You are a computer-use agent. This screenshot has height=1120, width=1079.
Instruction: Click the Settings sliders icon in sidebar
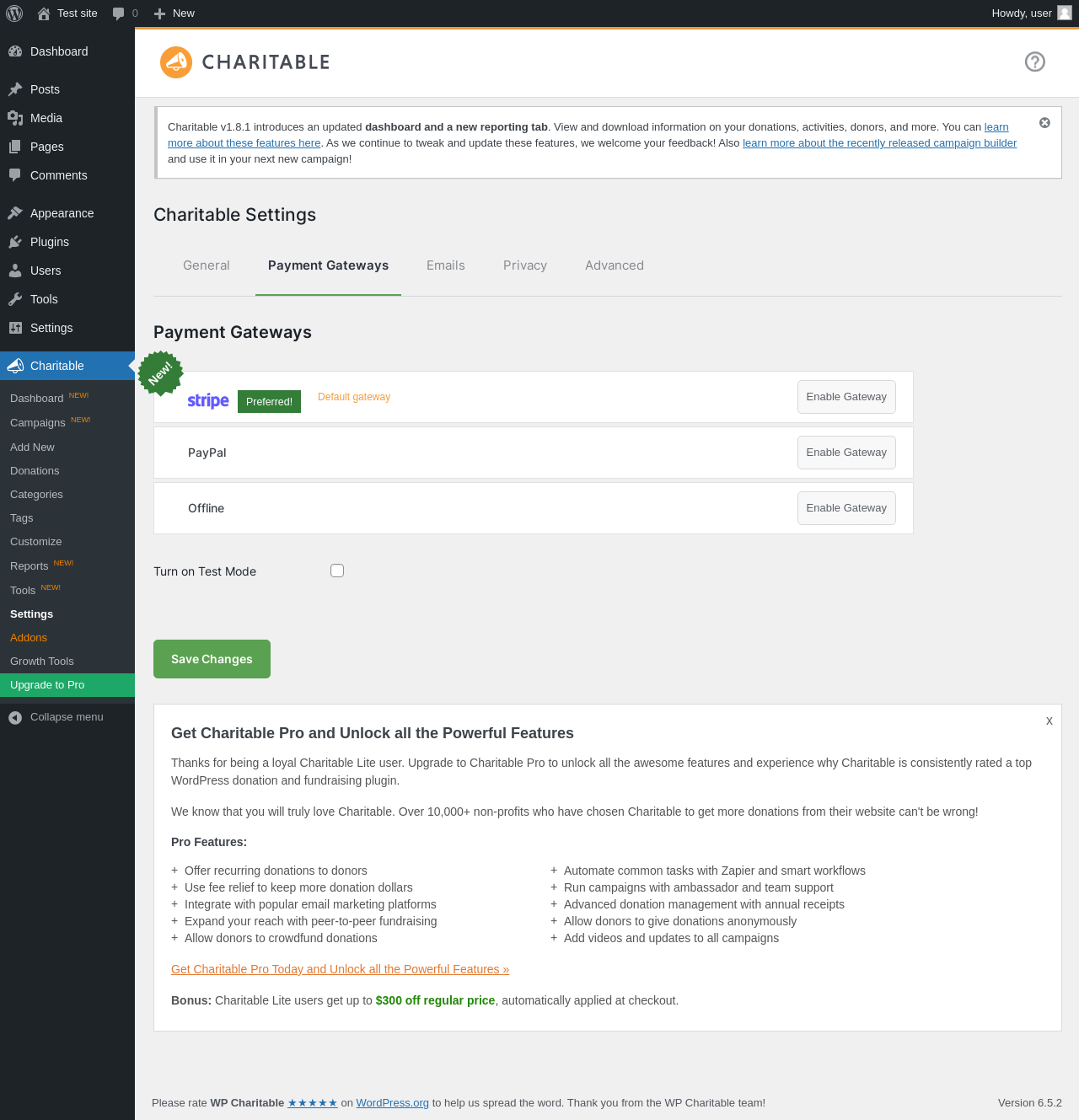coord(15,328)
